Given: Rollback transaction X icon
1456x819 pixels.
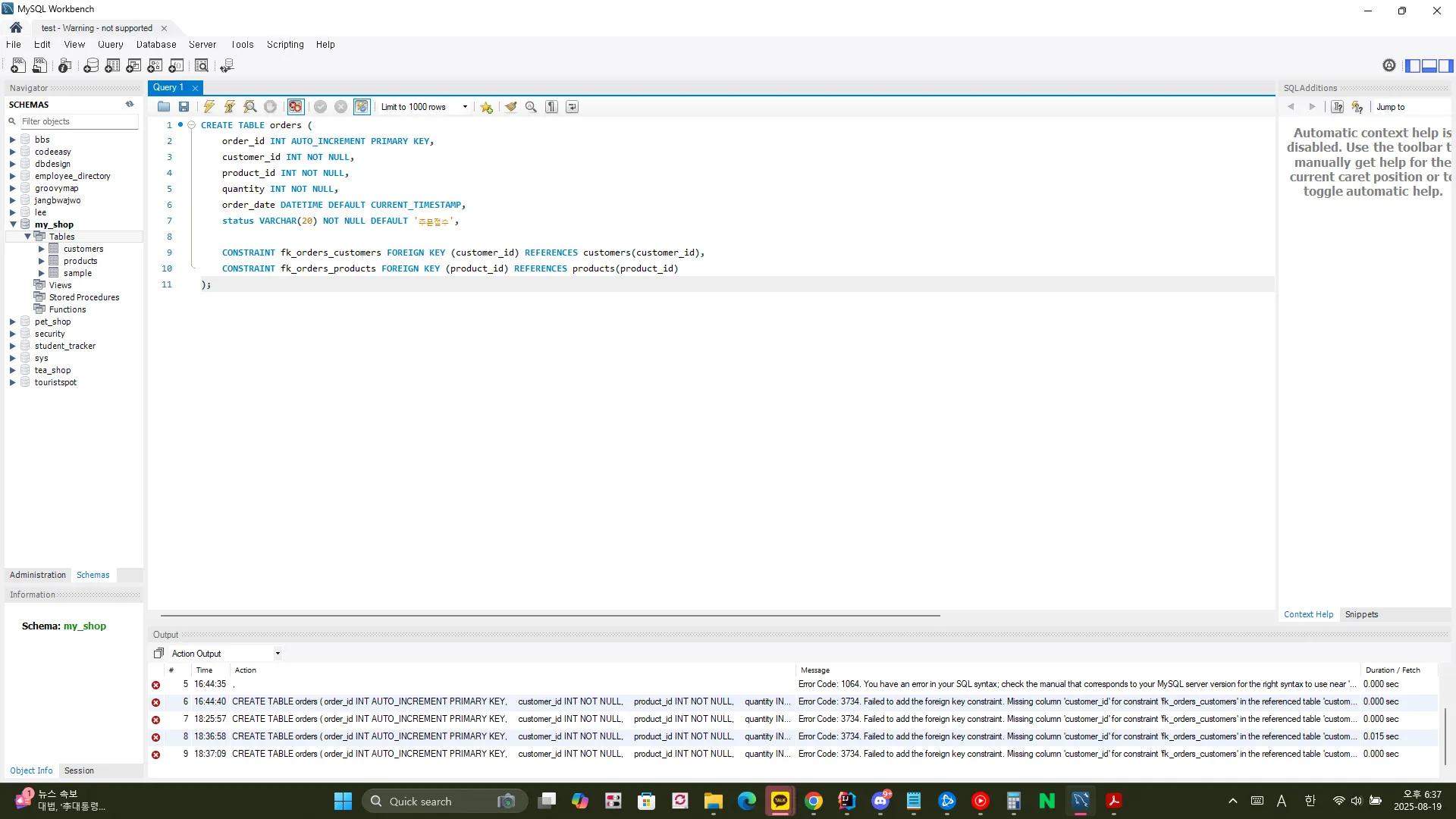Looking at the screenshot, I should (x=341, y=107).
